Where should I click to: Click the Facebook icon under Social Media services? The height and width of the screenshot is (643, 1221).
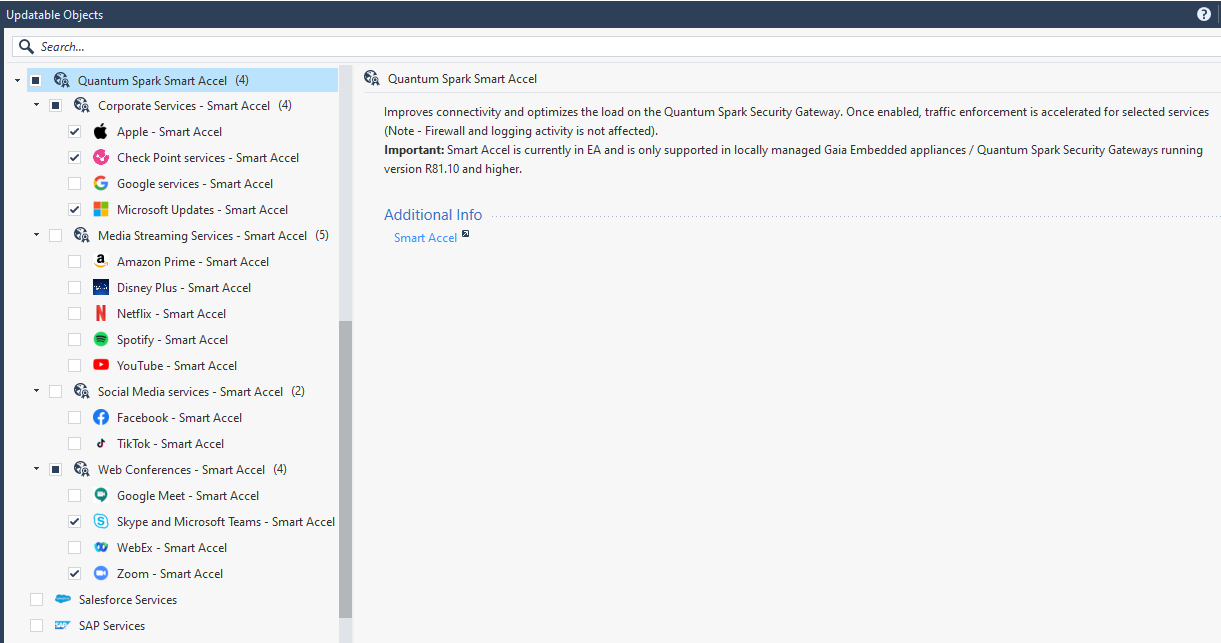(100, 417)
